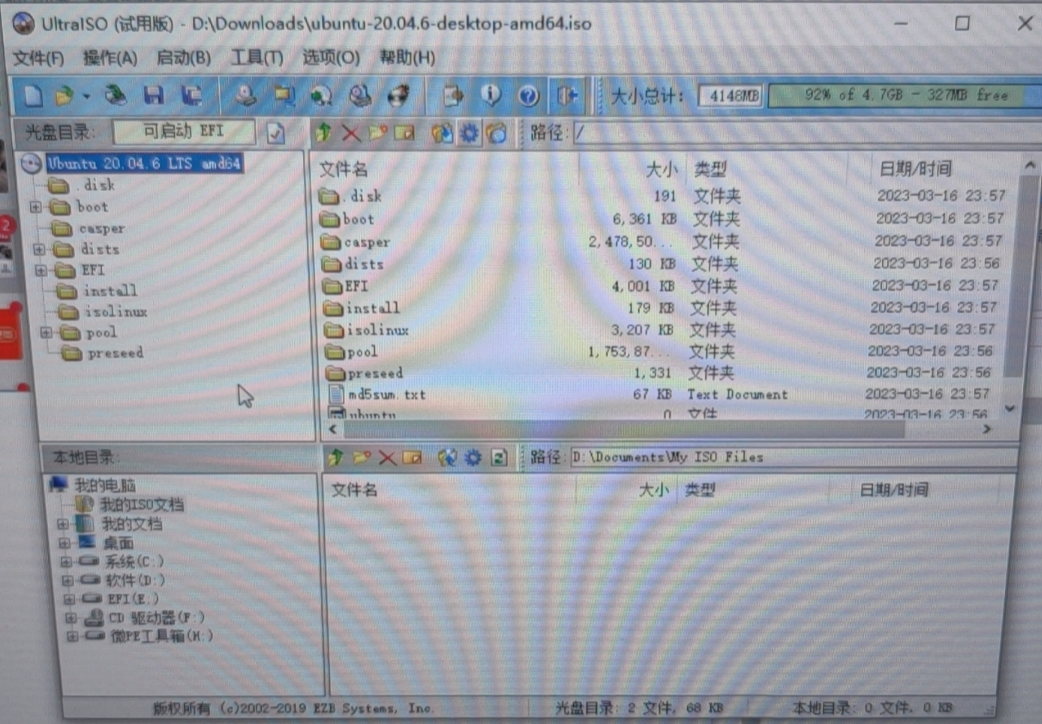Click the New image file icon

coord(33,96)
